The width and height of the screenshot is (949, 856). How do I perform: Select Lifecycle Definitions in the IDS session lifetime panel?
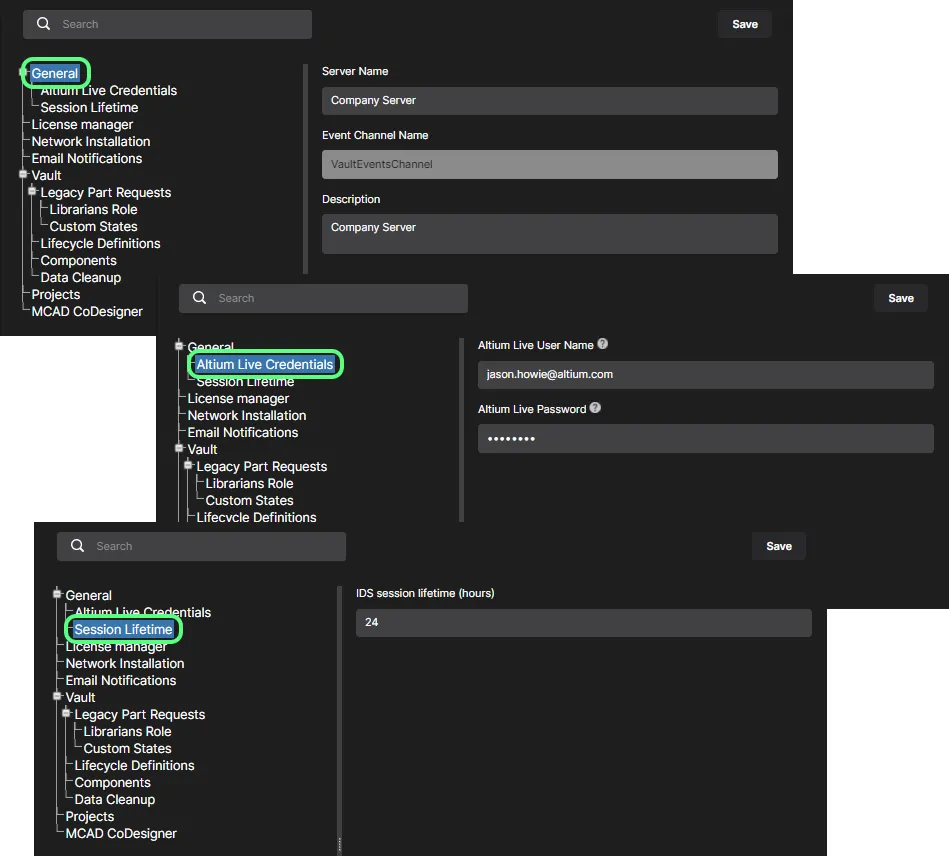coord(134,765)
